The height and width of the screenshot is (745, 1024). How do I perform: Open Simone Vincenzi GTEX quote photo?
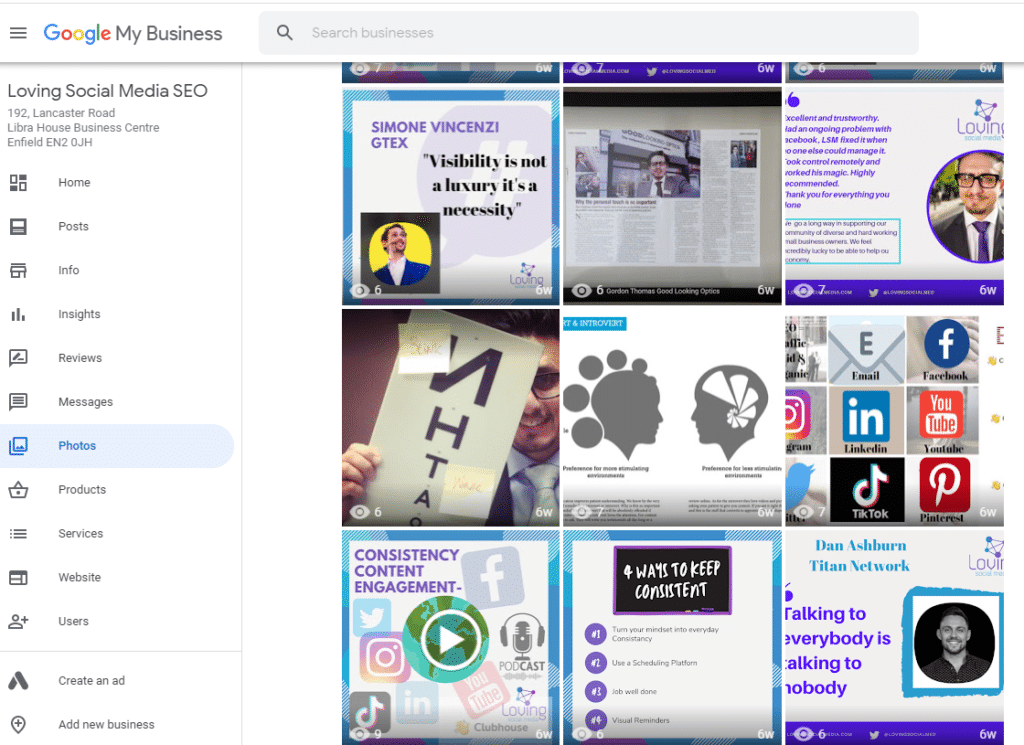click(451, 197)
